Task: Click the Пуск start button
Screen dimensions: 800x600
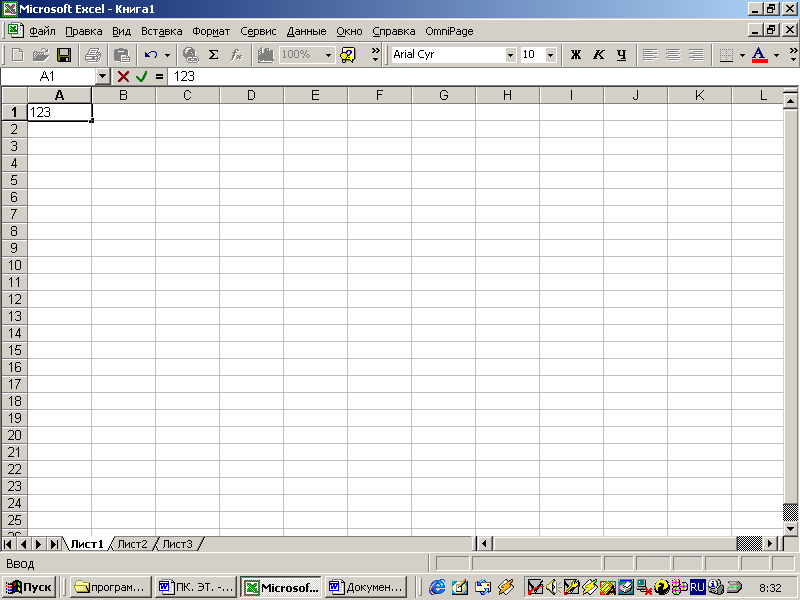Action: click(29, 587)
